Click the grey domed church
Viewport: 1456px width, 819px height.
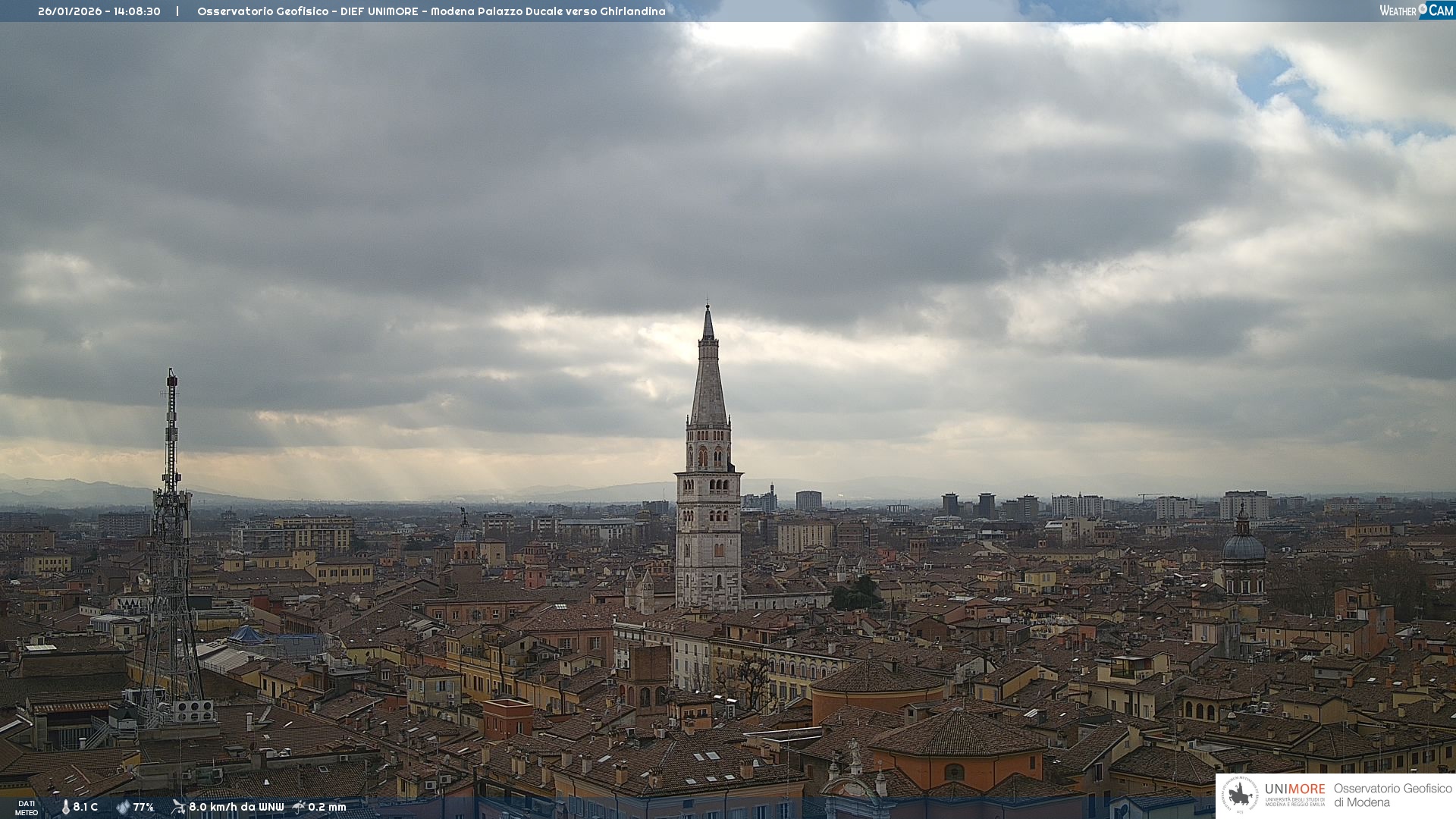pyautogui.click(x=1244, y=548)
